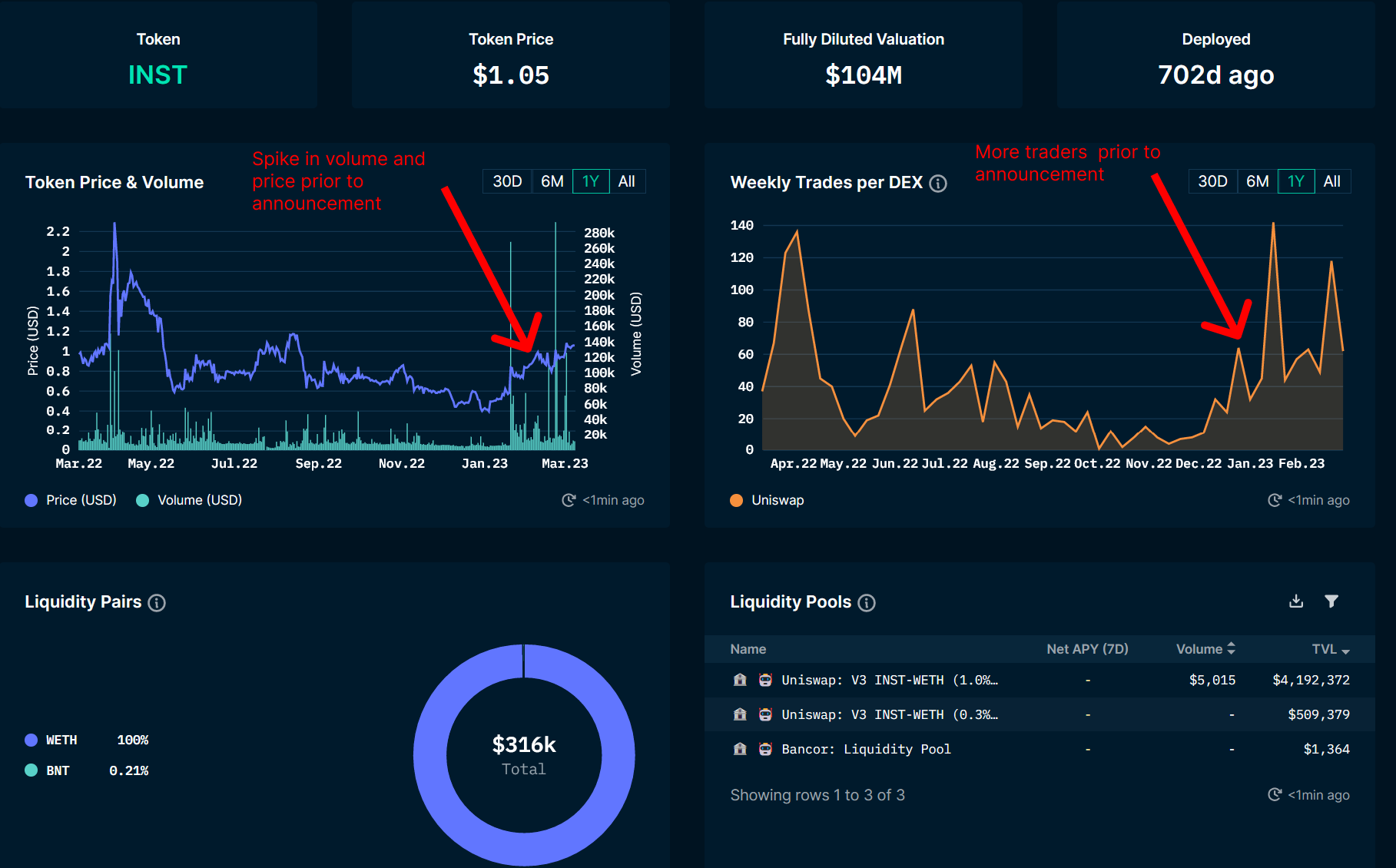Screen dimensions: 1396x868
Task: Click the protocol avatar on Uniswap 1.0% row
Action: (765, 680)
